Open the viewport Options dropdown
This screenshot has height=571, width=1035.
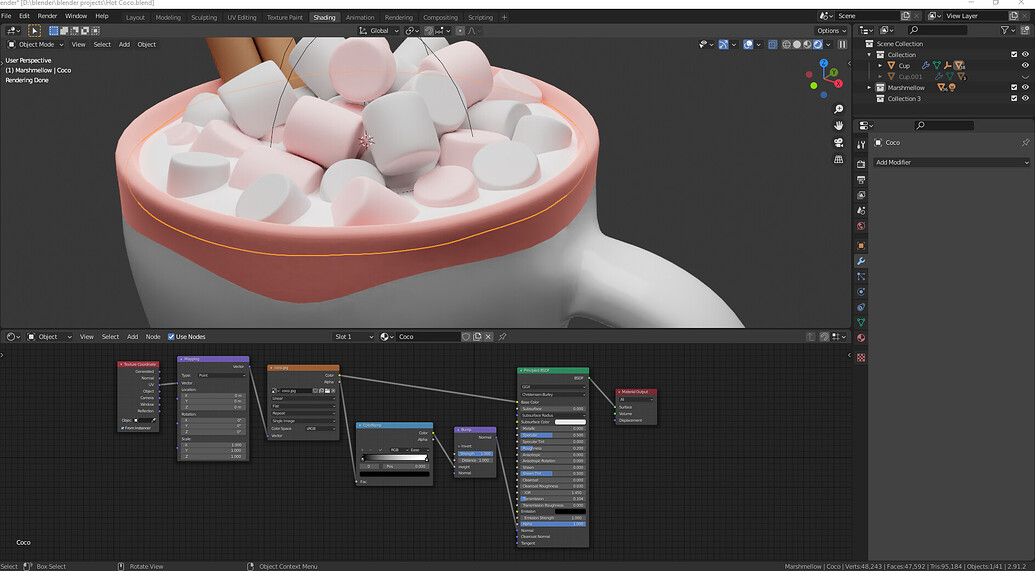[x=831, y=30]
